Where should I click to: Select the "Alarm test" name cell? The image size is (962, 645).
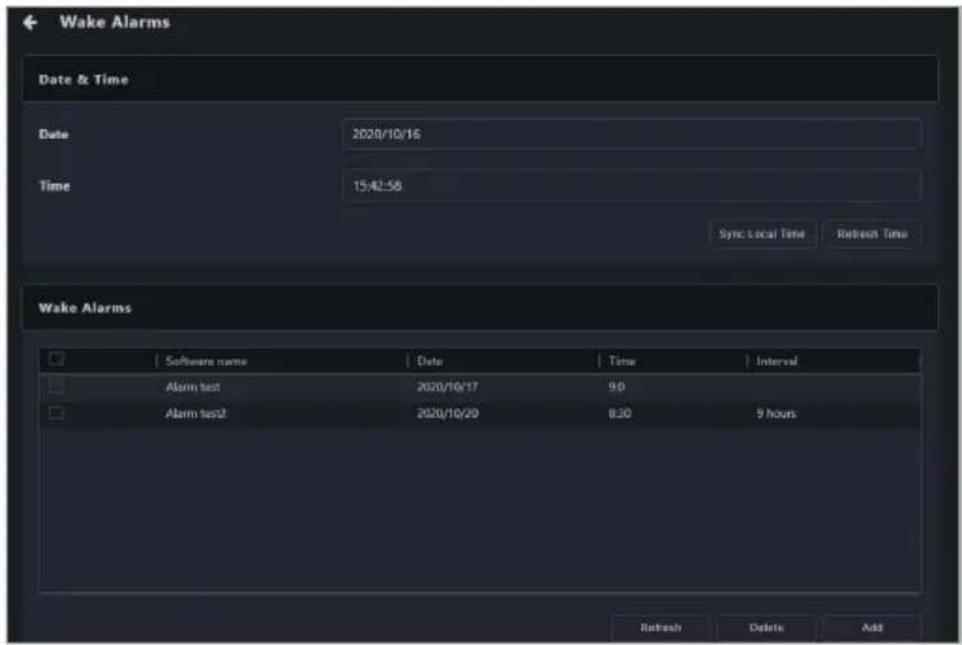pos(193,387)
